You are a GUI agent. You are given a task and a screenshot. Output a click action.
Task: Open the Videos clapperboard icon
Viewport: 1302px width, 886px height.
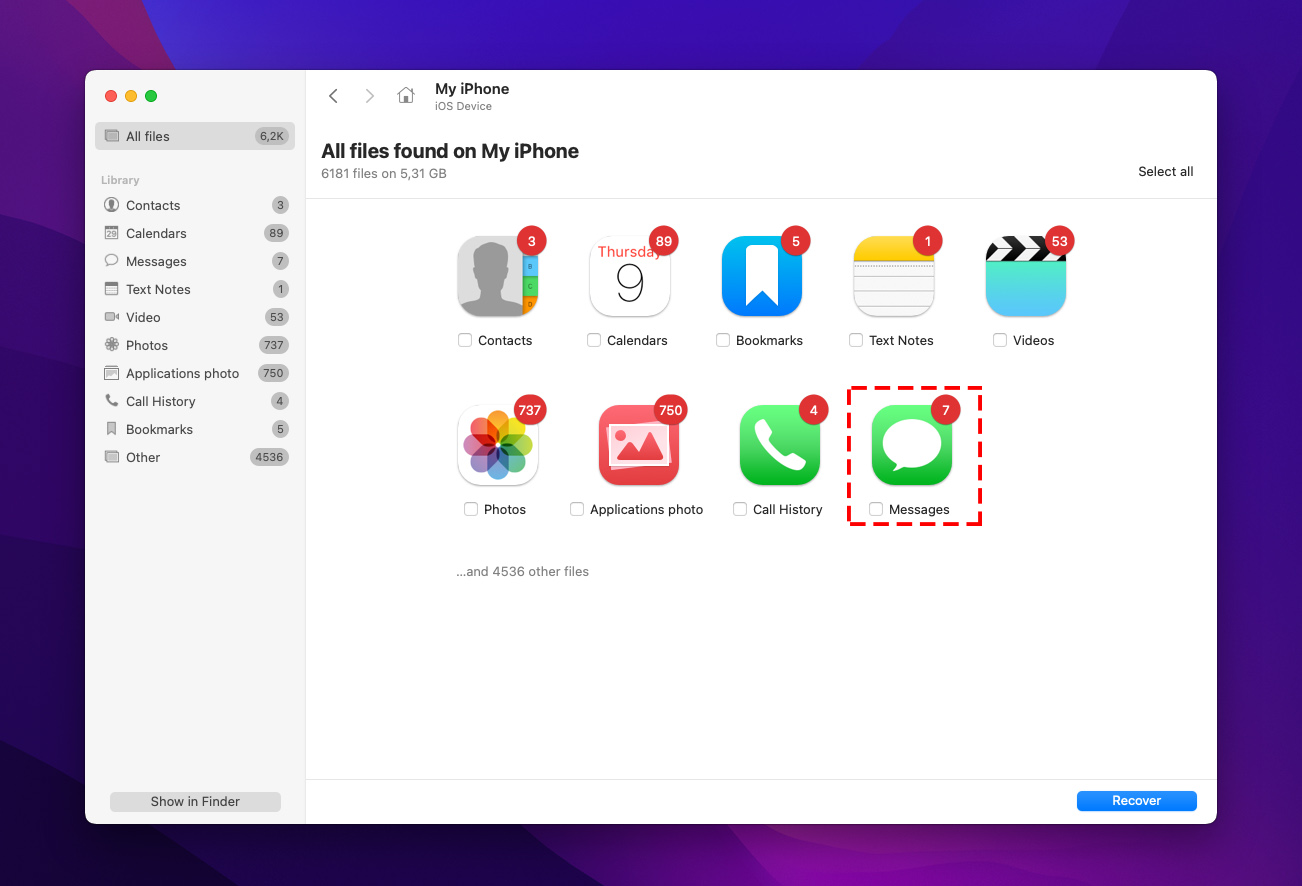tap(1026, 277)
